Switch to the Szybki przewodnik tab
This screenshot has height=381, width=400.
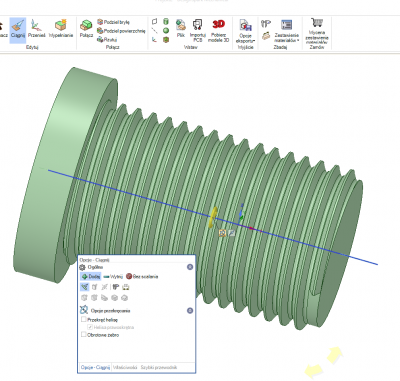(x=159, y=367)
